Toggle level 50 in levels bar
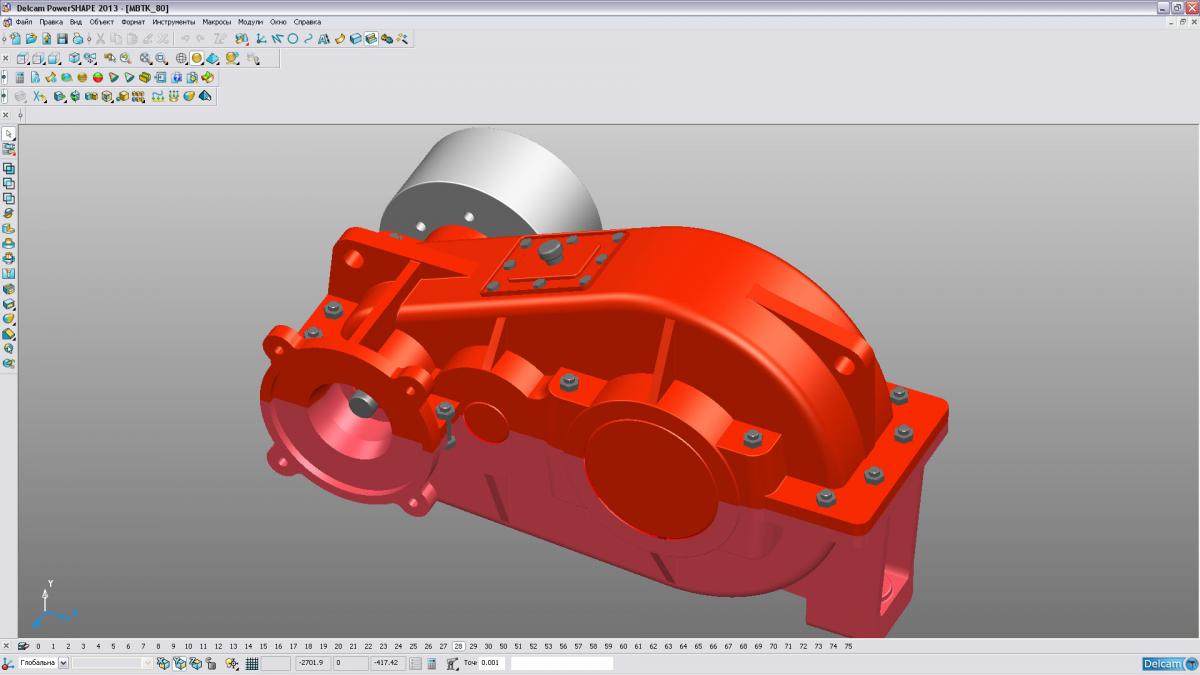The image size is (1200, 675). (x=503, y=646)
